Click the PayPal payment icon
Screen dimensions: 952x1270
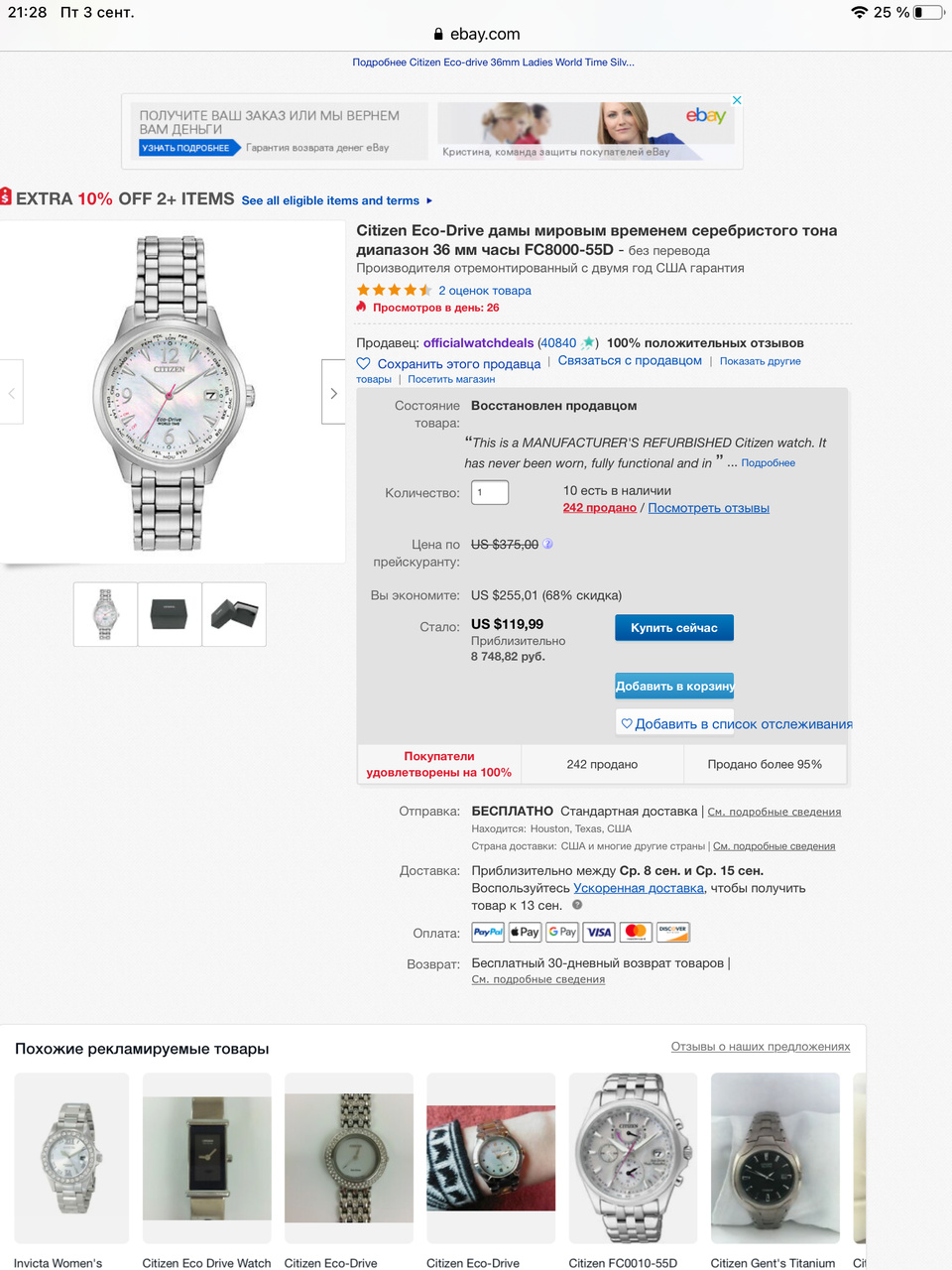tap(488, 933)
